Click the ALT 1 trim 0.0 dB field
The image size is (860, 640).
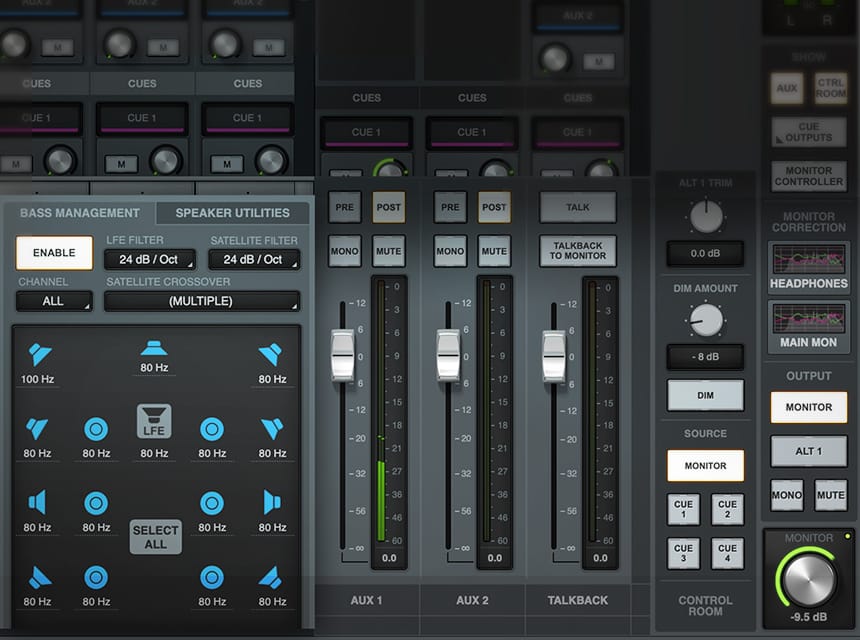coord(705,253)
